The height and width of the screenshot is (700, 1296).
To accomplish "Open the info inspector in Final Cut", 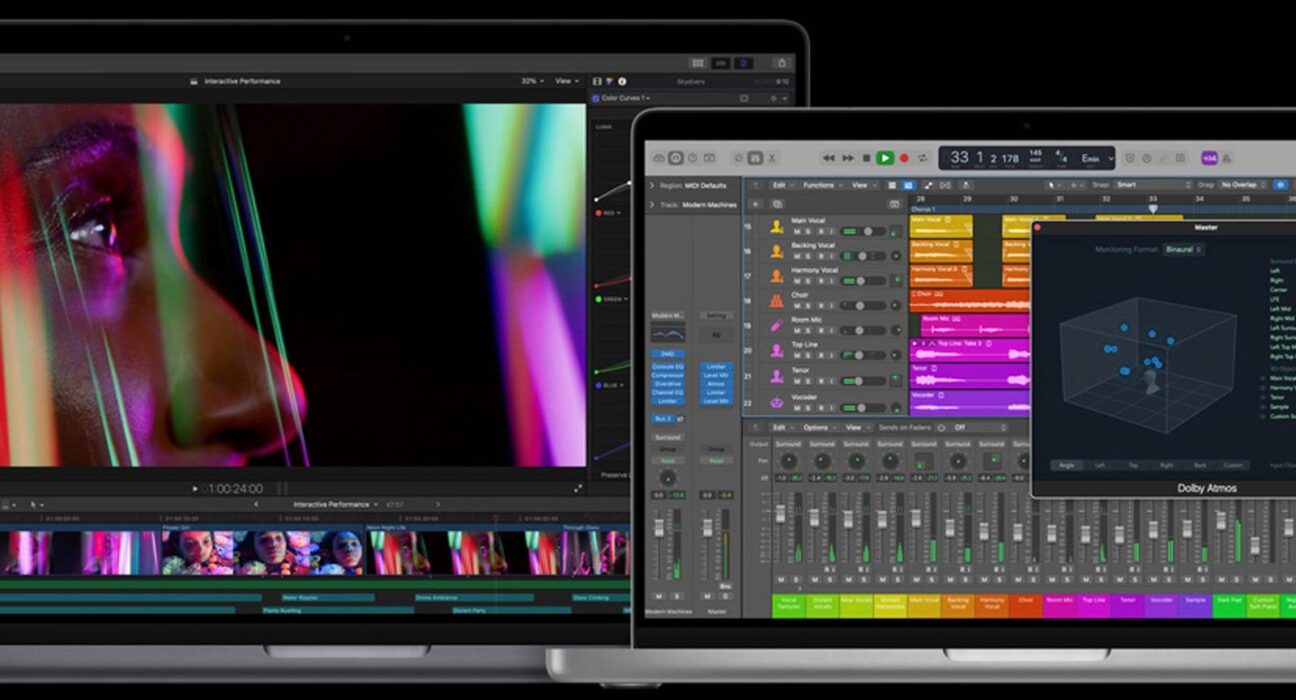I will [x=622, y=81].
